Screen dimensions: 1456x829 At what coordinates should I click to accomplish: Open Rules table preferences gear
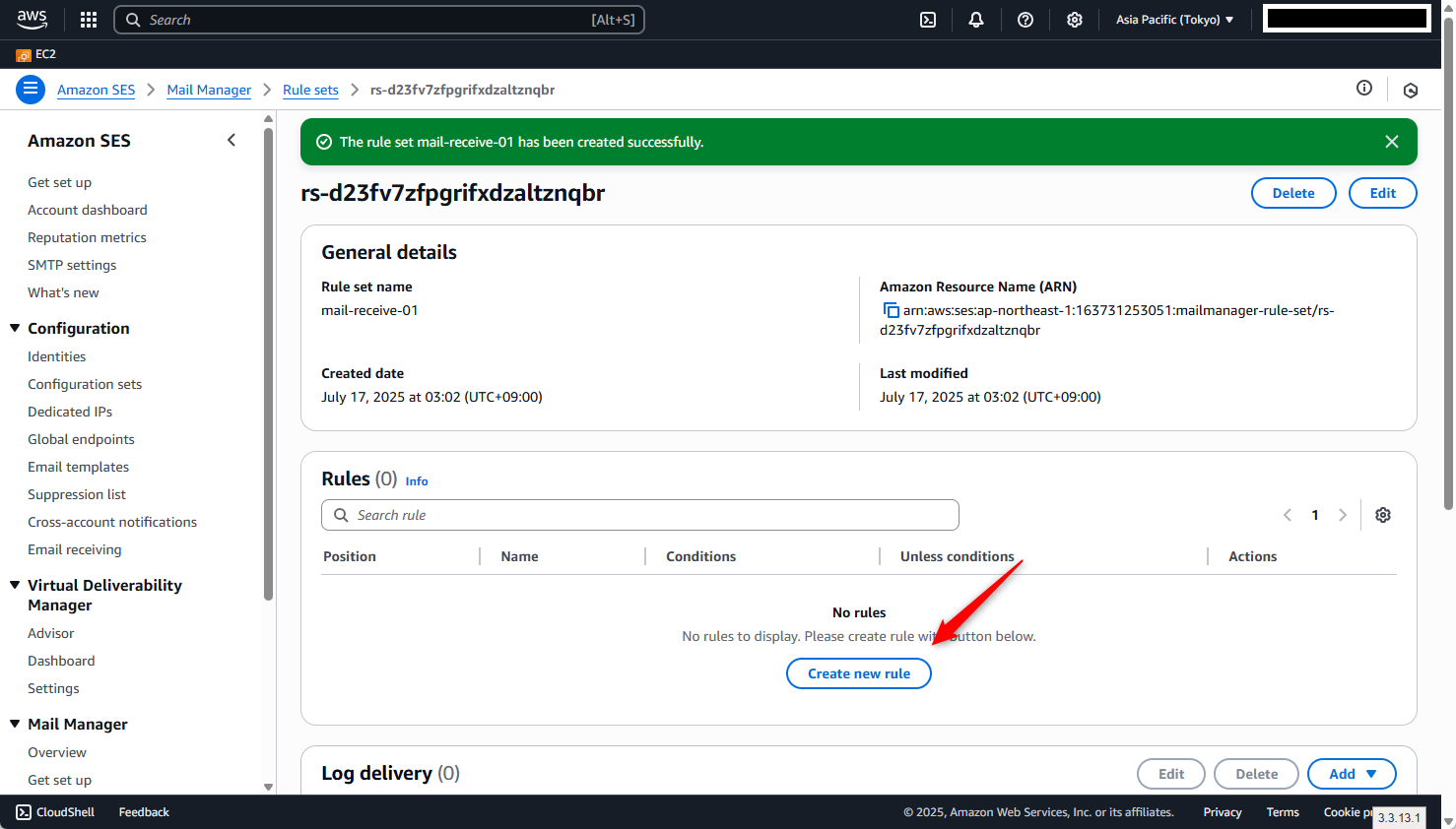1383,515
